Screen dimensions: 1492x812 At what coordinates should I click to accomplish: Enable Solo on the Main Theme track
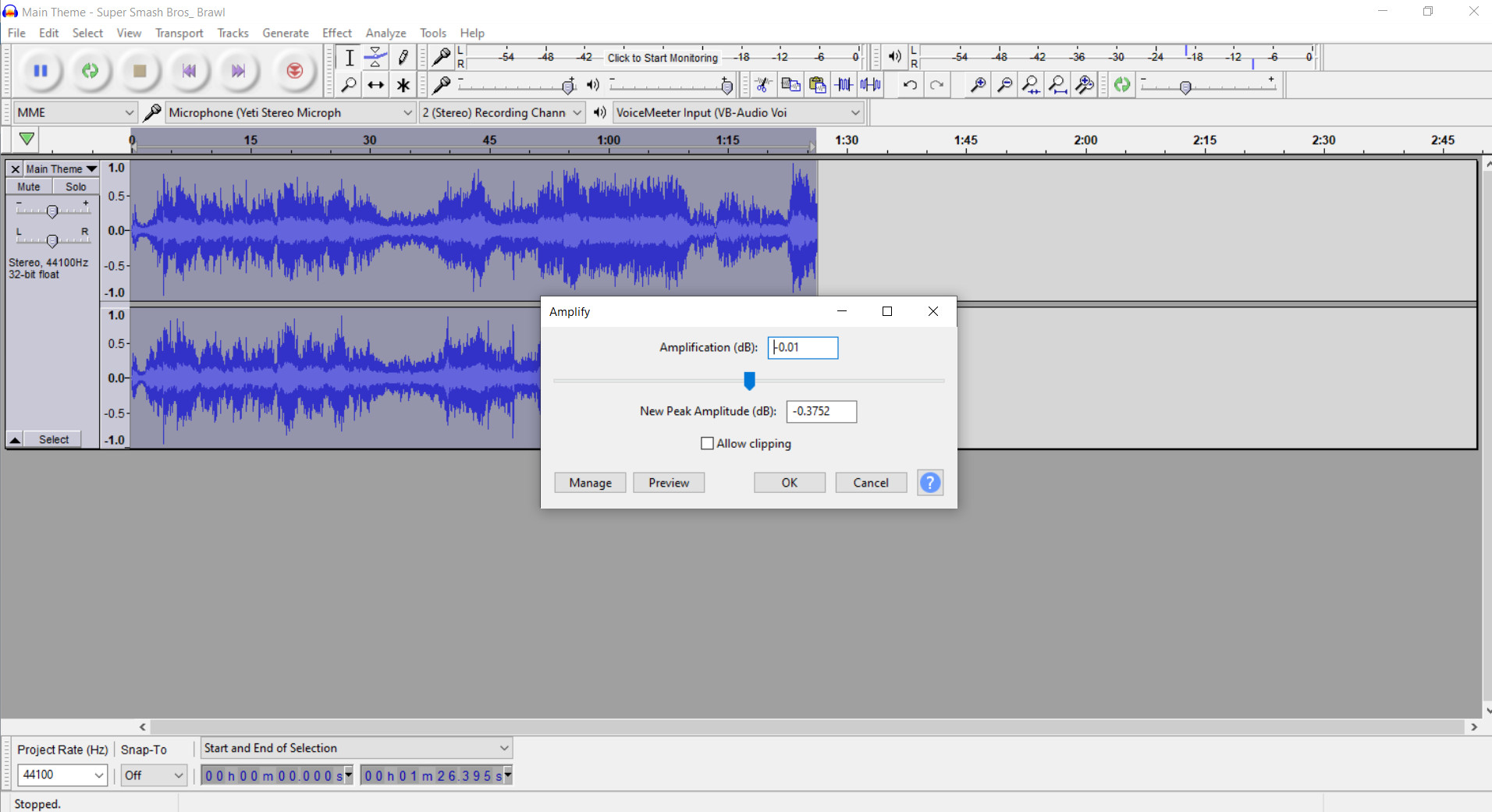click(75, 186)
